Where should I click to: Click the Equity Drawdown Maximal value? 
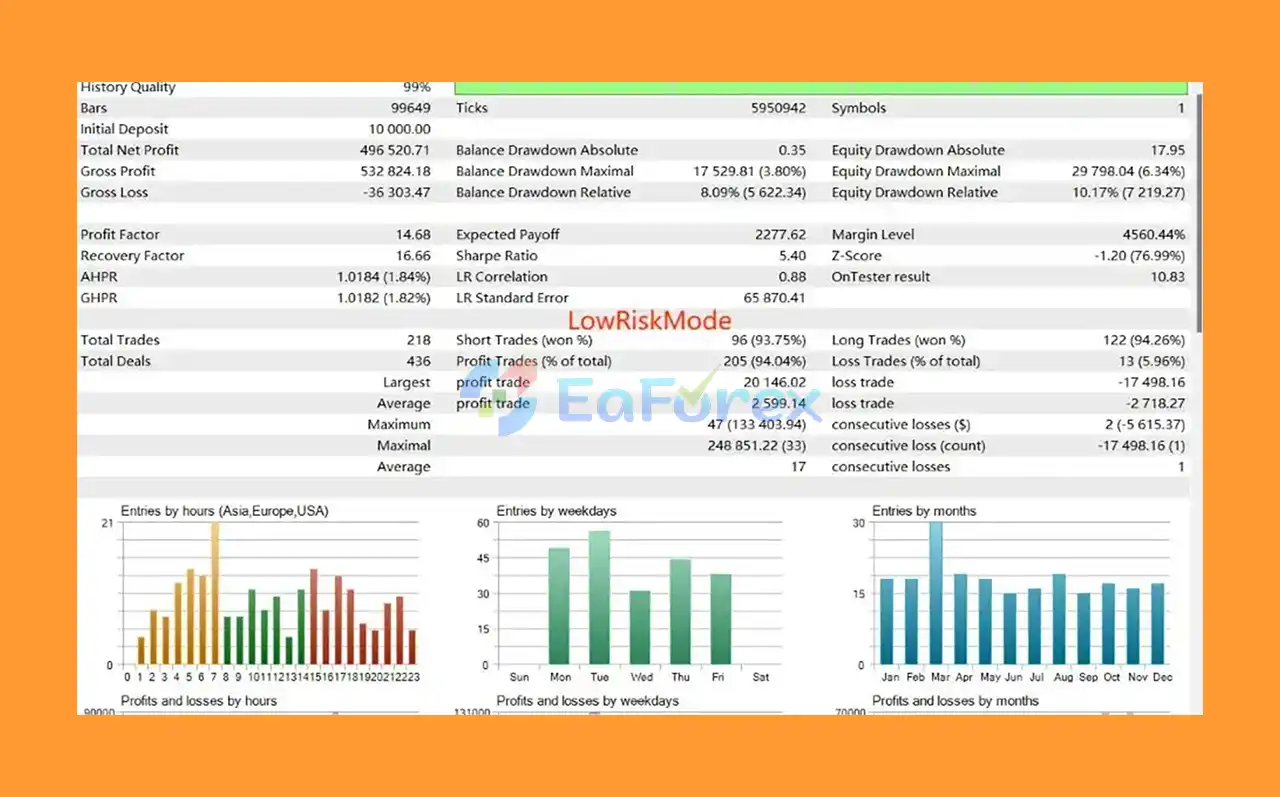point(1128,171)
